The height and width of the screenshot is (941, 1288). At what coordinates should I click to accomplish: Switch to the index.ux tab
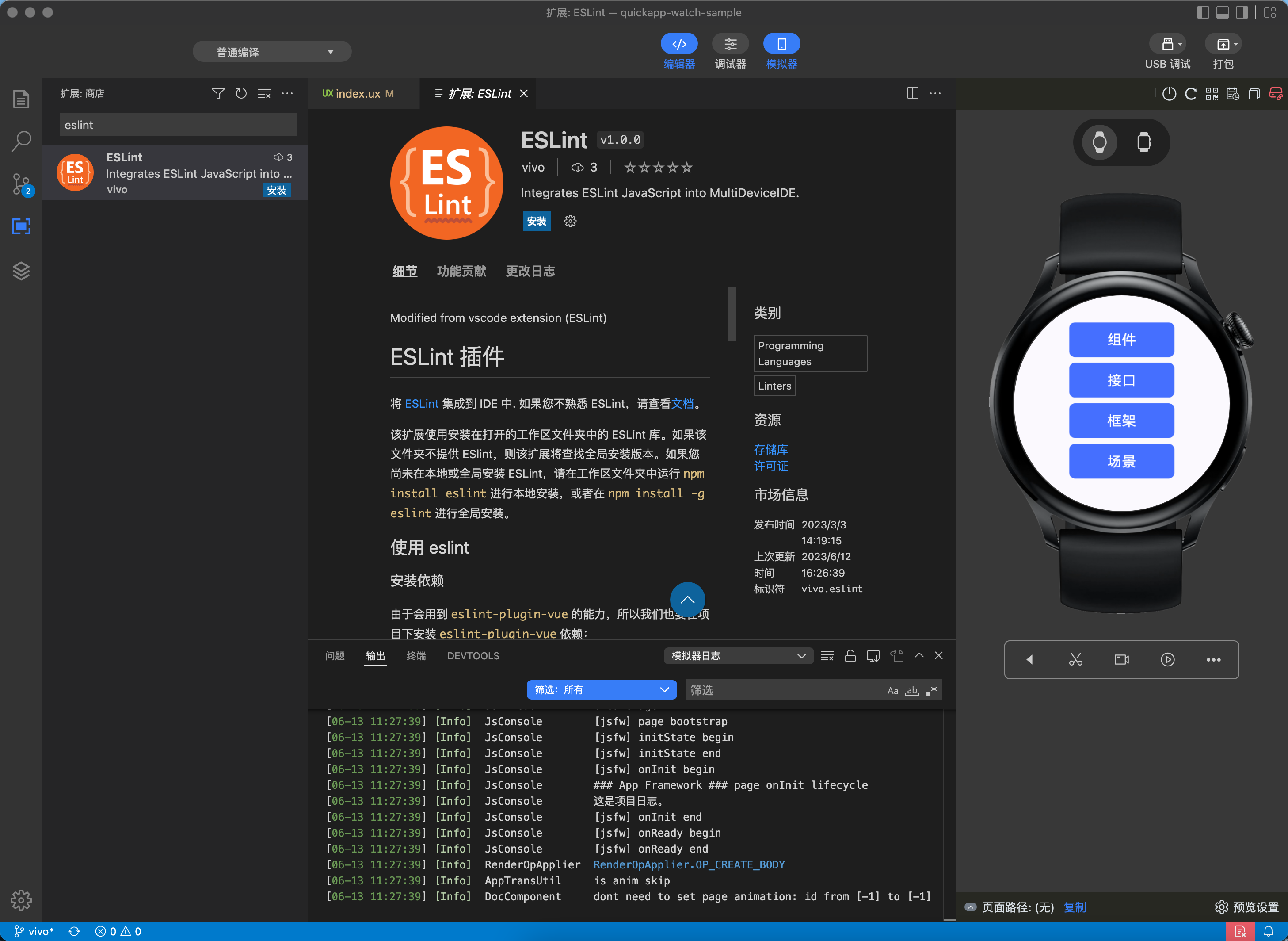359,93
